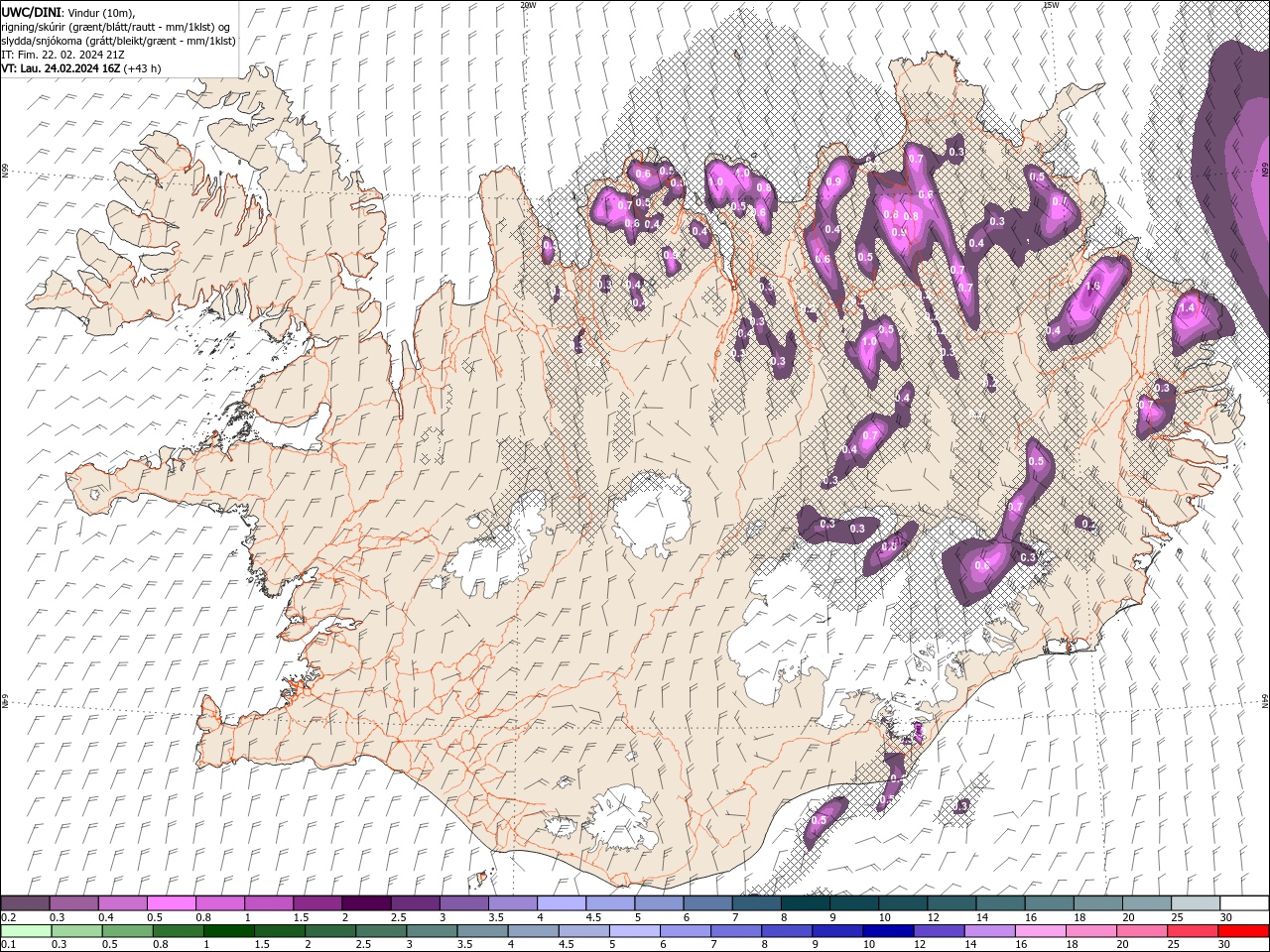Screen dimensions: 1270x952
Task: Select the 0.3–0.4 mauve snow swatch
Action: click(x=73, y=903)
